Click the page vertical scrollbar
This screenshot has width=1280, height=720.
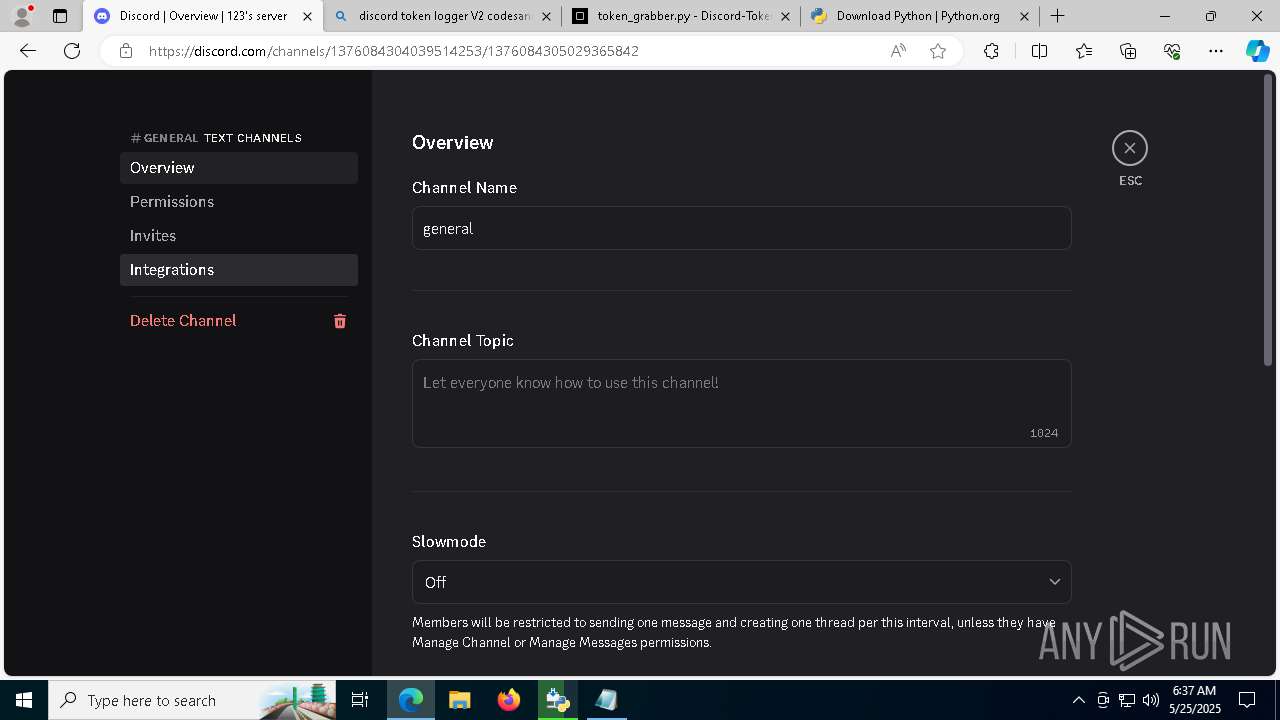(x=1267, y=220)
